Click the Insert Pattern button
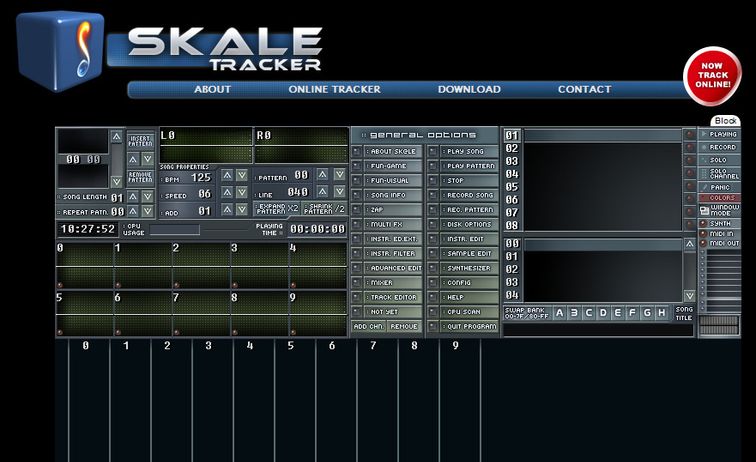 pyautogui.click(x=141, y=141)
